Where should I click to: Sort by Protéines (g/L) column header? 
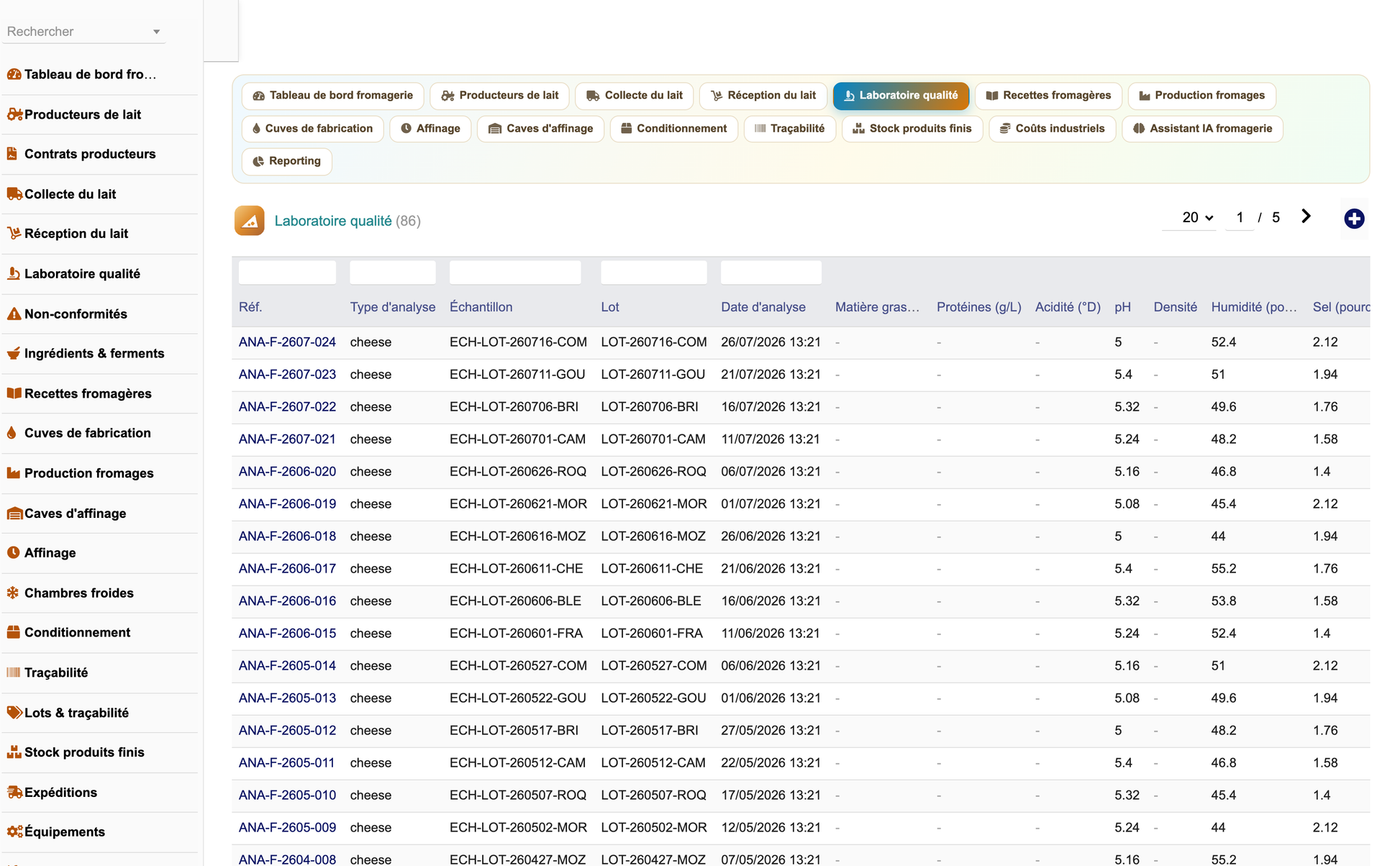978,307
